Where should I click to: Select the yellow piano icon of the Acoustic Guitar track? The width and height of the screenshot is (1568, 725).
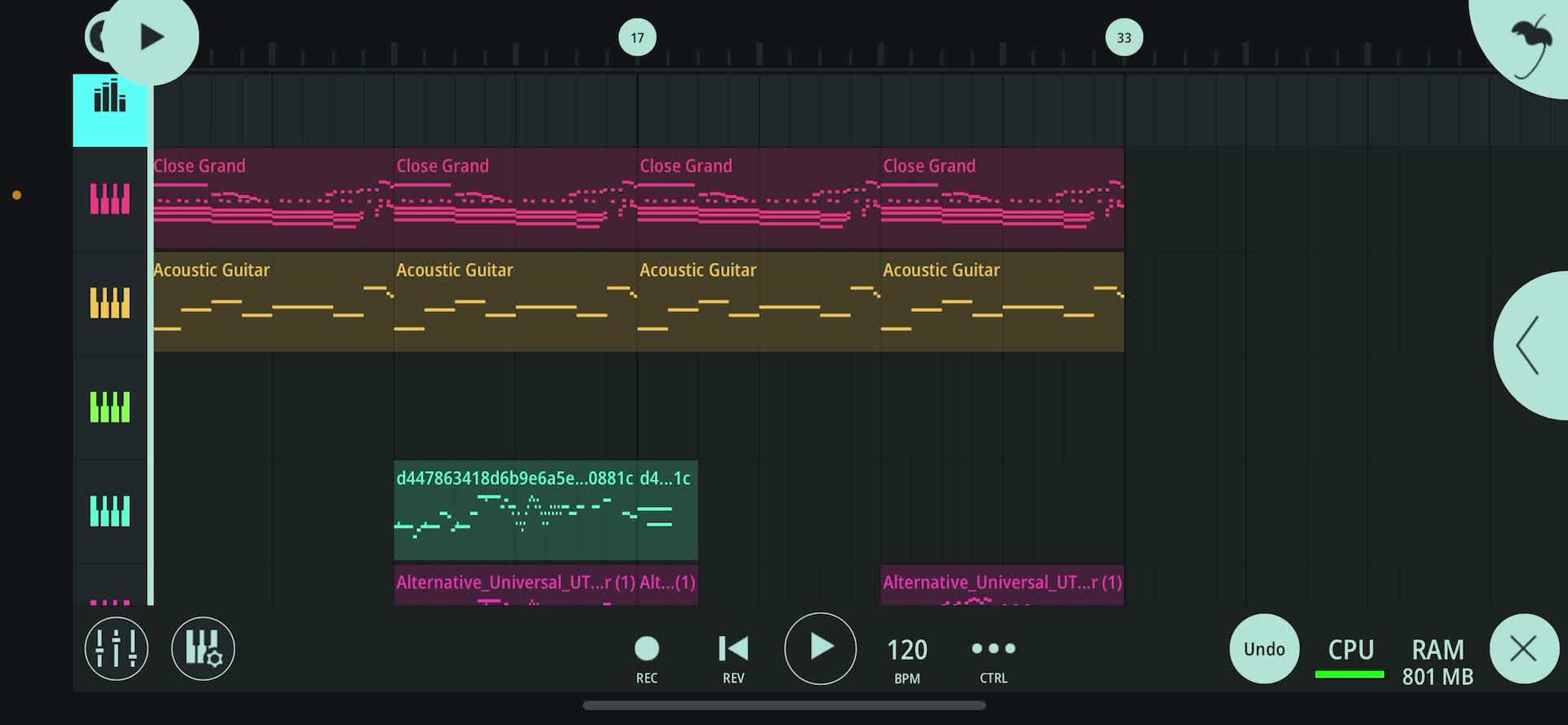click(x=110, y=303)
